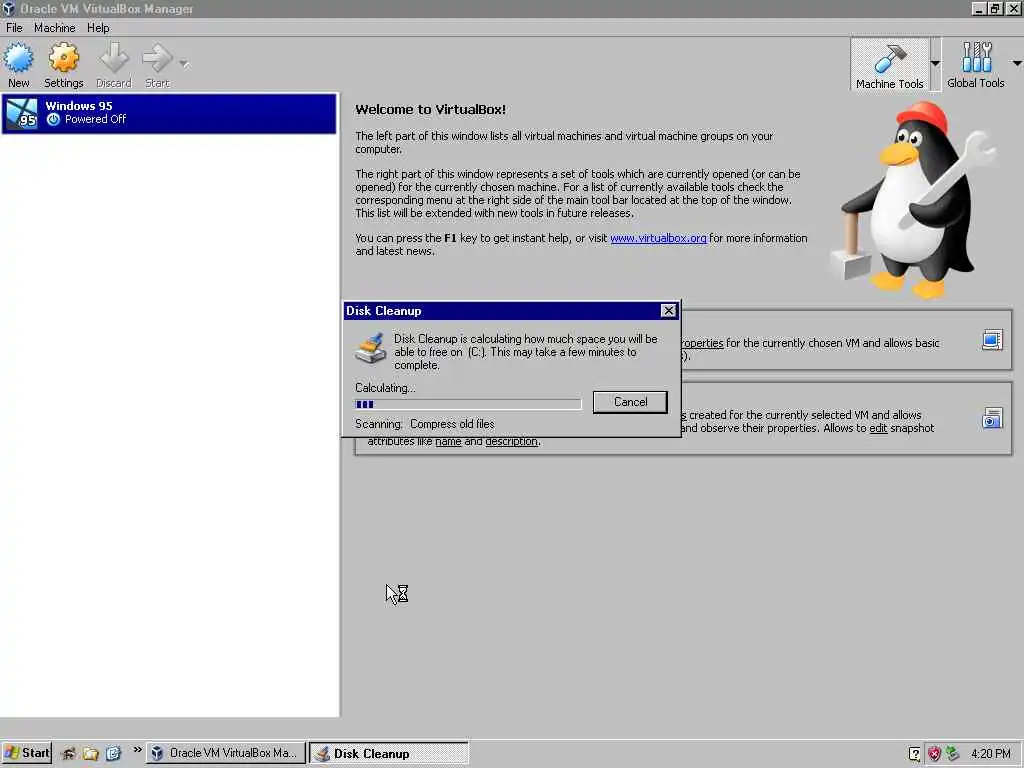Click the Windows 95 OS logo icon
The width and height of the screenshot is (1024, 768).
(22, 114)
